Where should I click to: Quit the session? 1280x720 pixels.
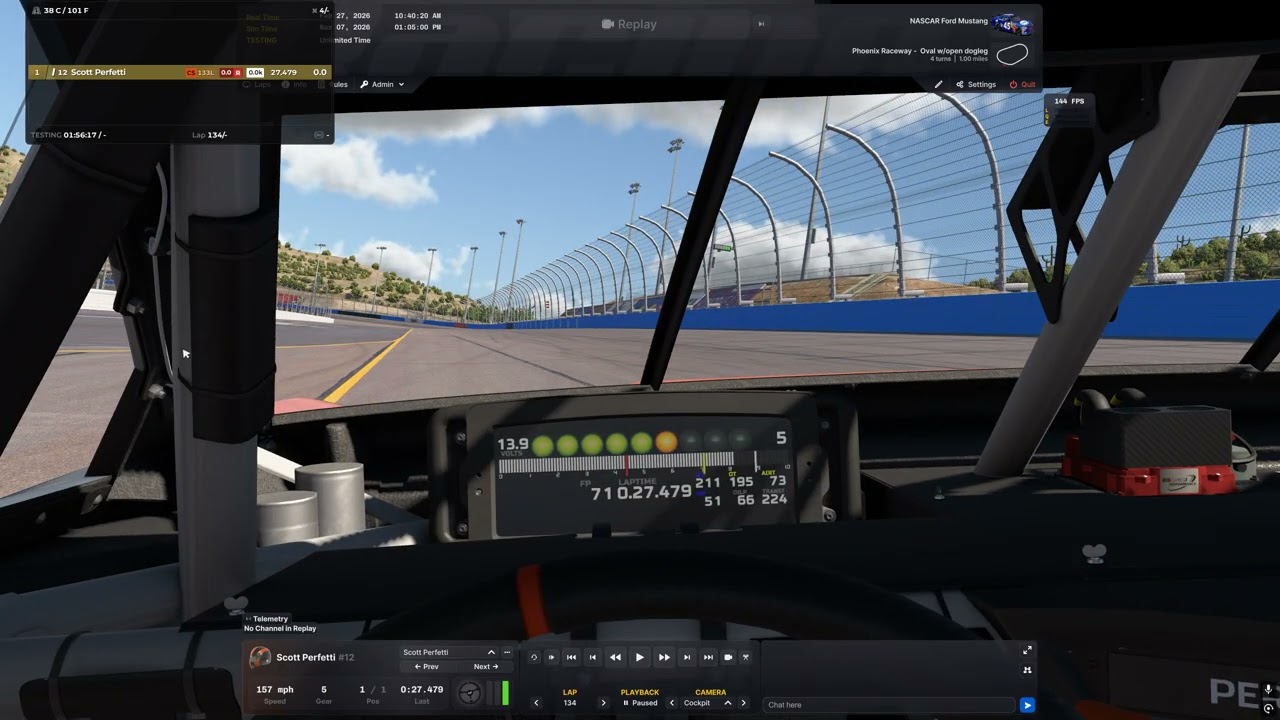pyautogui.click(x=1022, y=85)
